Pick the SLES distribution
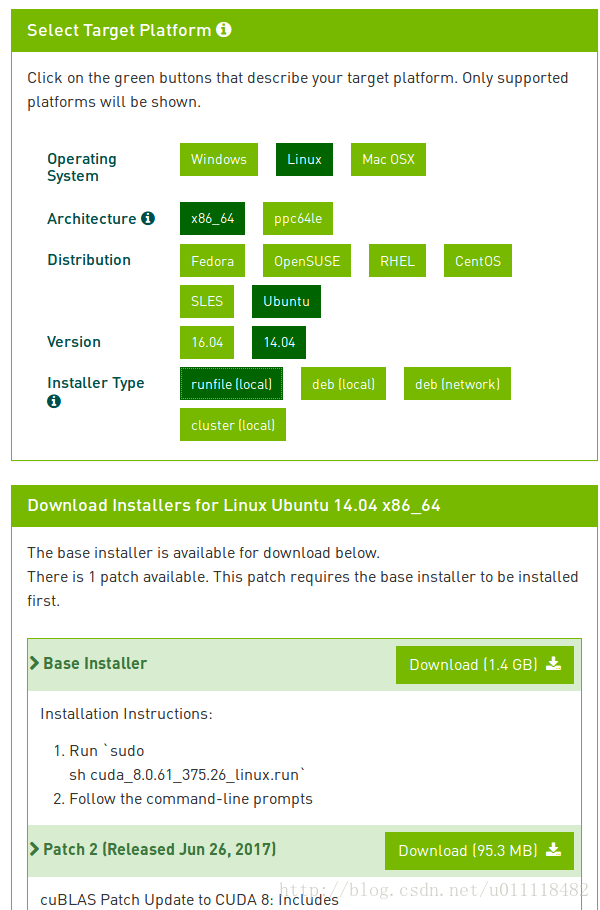Image resolution: width=600 pixels, height=910 pixels. tap(207, 301)
